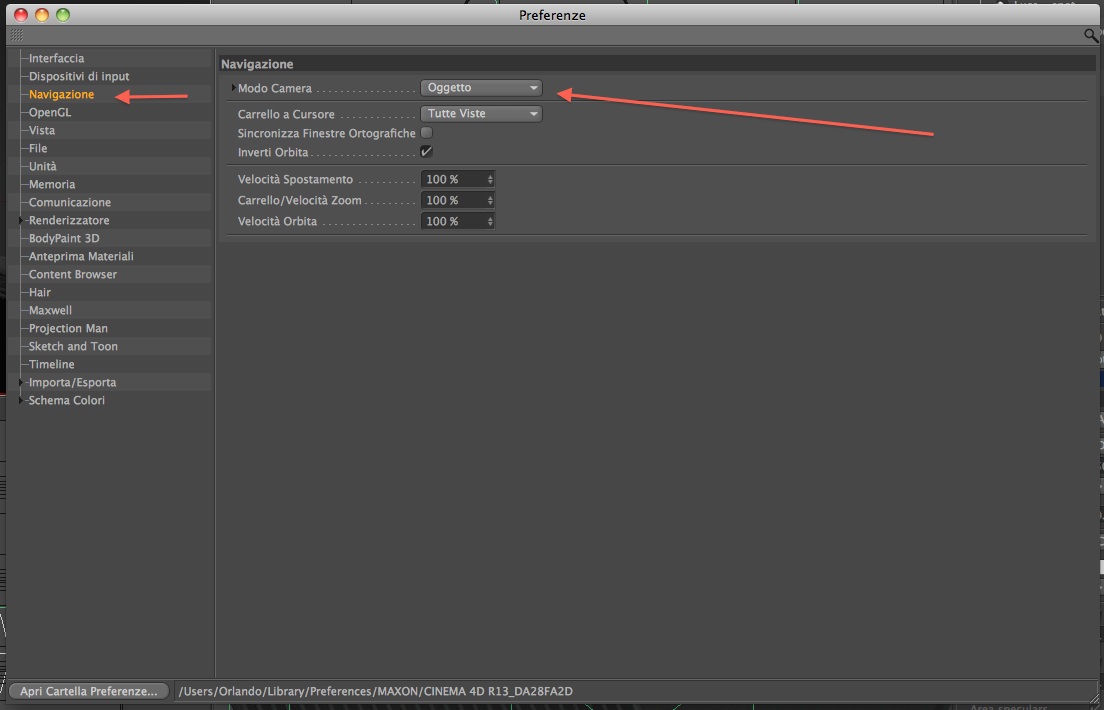Expand the Renderizzatore tree arrow
This screenshot has width=1104, height=710.
[22, 220]
